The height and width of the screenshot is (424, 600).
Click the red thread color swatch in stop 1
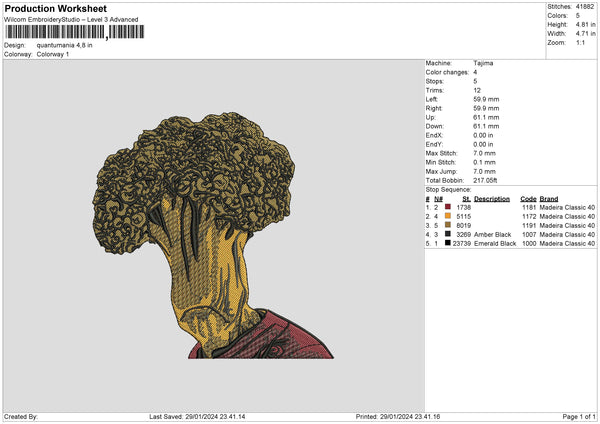[x=447, y=207]
